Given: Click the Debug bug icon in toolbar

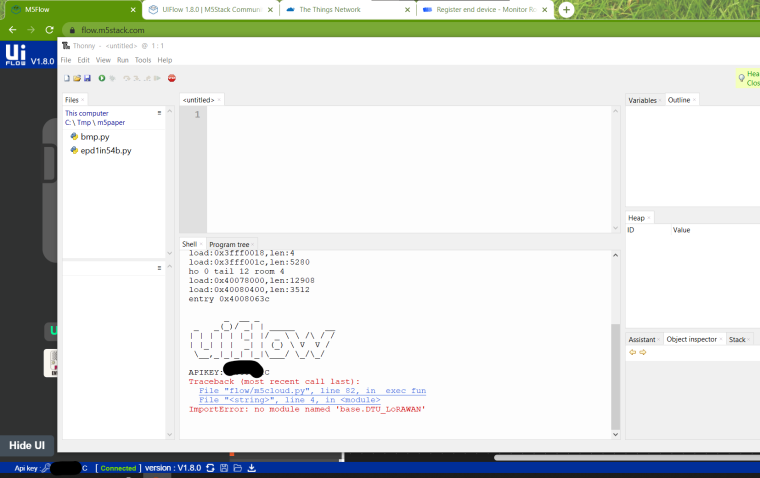Looking at the screenshot, I should point(112,78).
